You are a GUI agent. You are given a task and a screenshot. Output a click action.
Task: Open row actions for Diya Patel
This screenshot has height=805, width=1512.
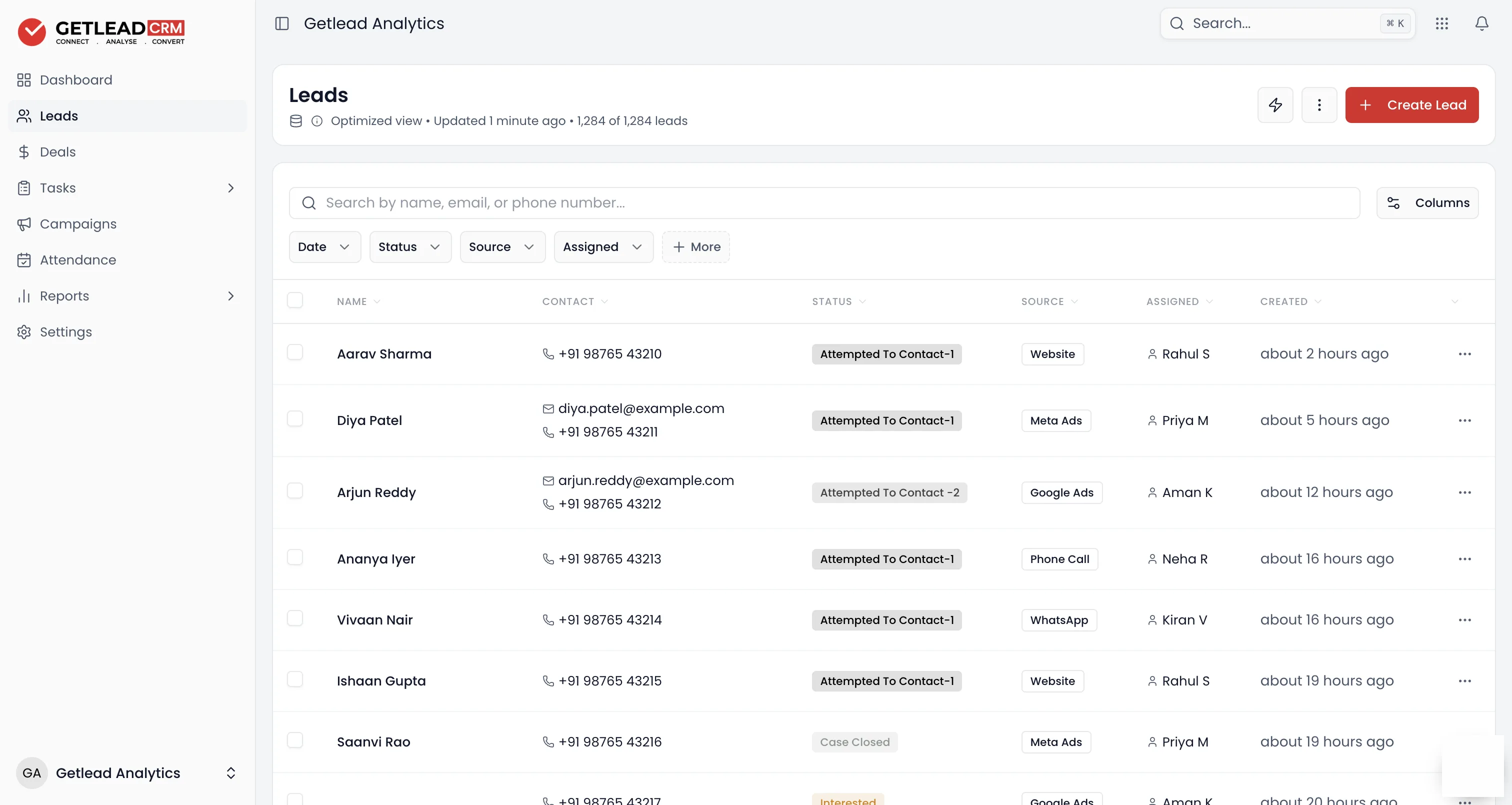point(1464,420)
